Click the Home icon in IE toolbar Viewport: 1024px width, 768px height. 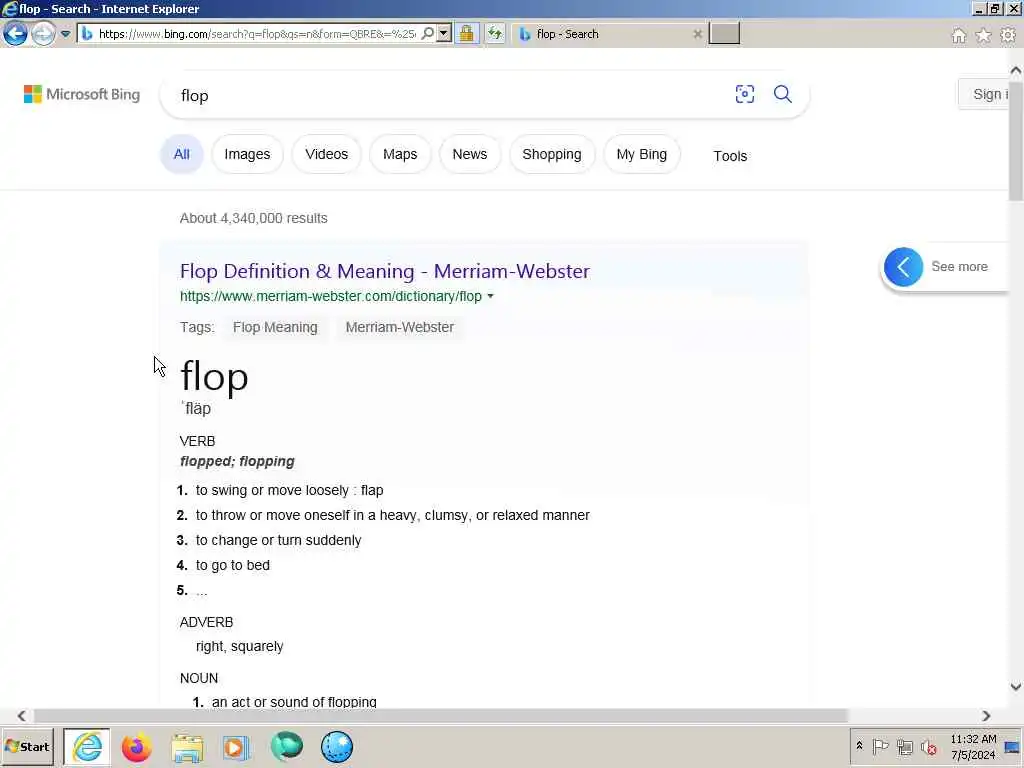tap(959, 35)
